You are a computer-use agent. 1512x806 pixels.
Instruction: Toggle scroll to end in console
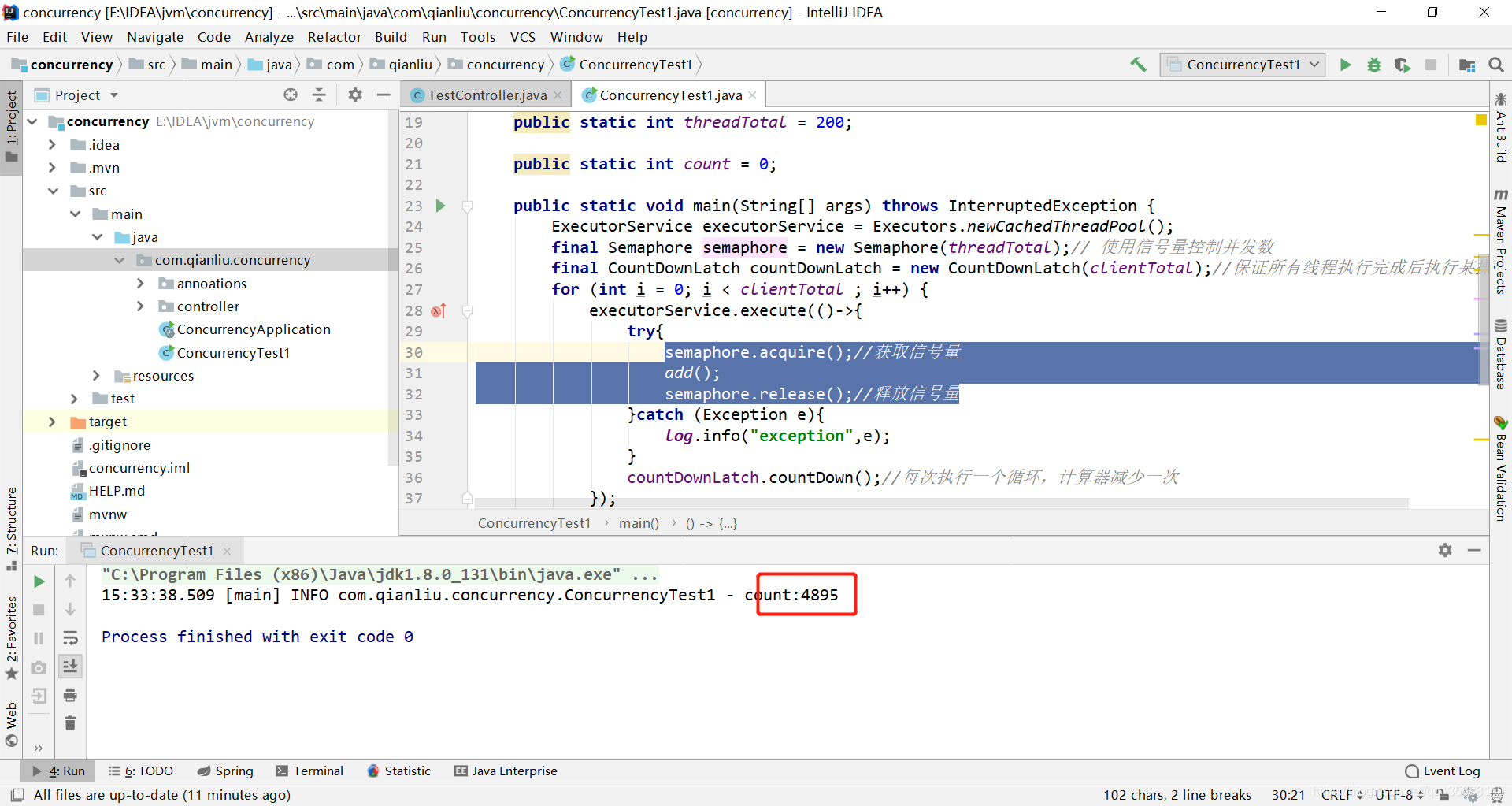[70, 667]
